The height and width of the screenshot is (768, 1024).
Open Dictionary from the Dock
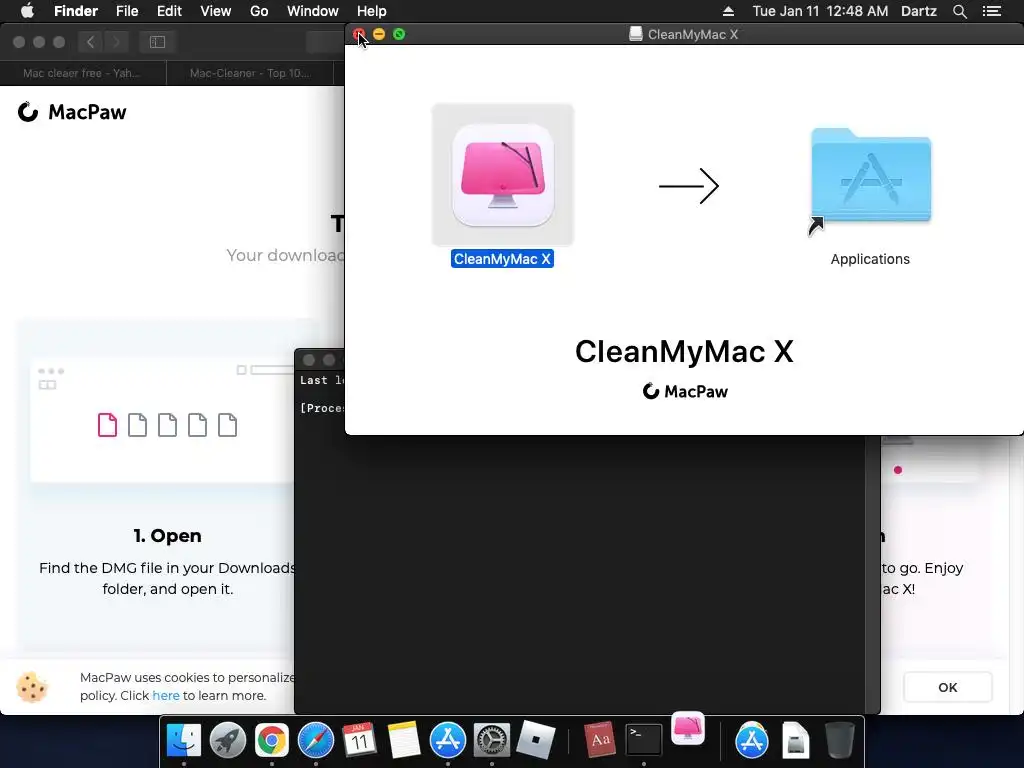tap(600, 741)
